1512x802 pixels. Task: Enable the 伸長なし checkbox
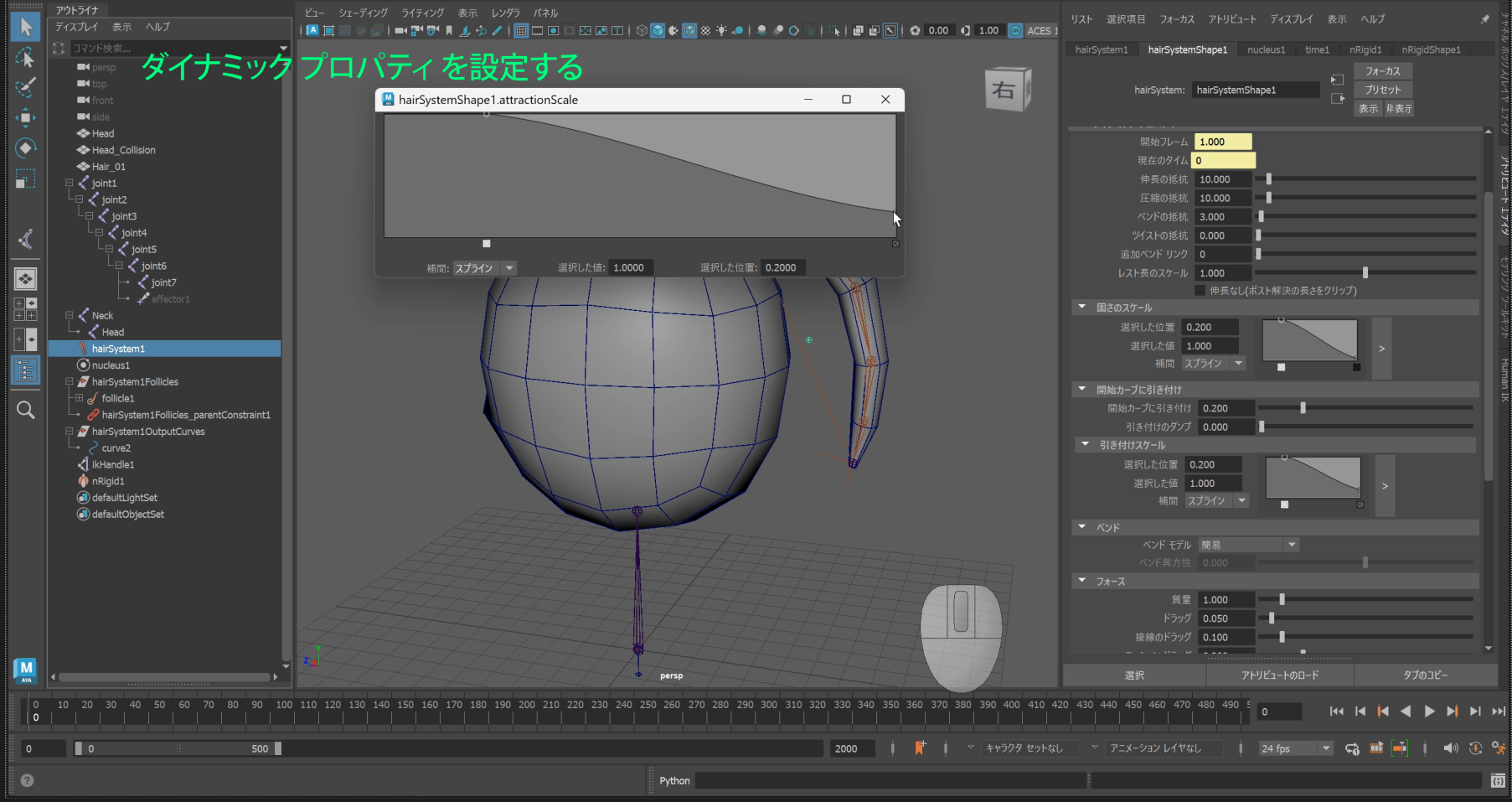coord(1200,291)
